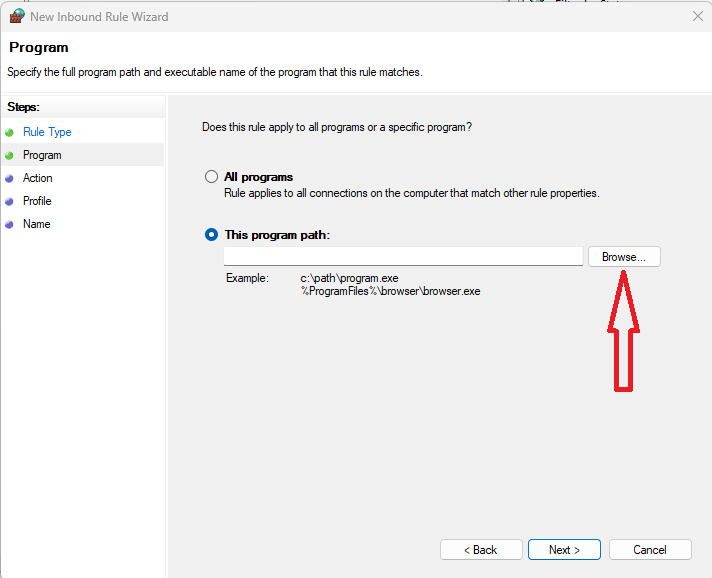Go to the Rule Type step
Screen dimensions: 712x578
[47, 132]
